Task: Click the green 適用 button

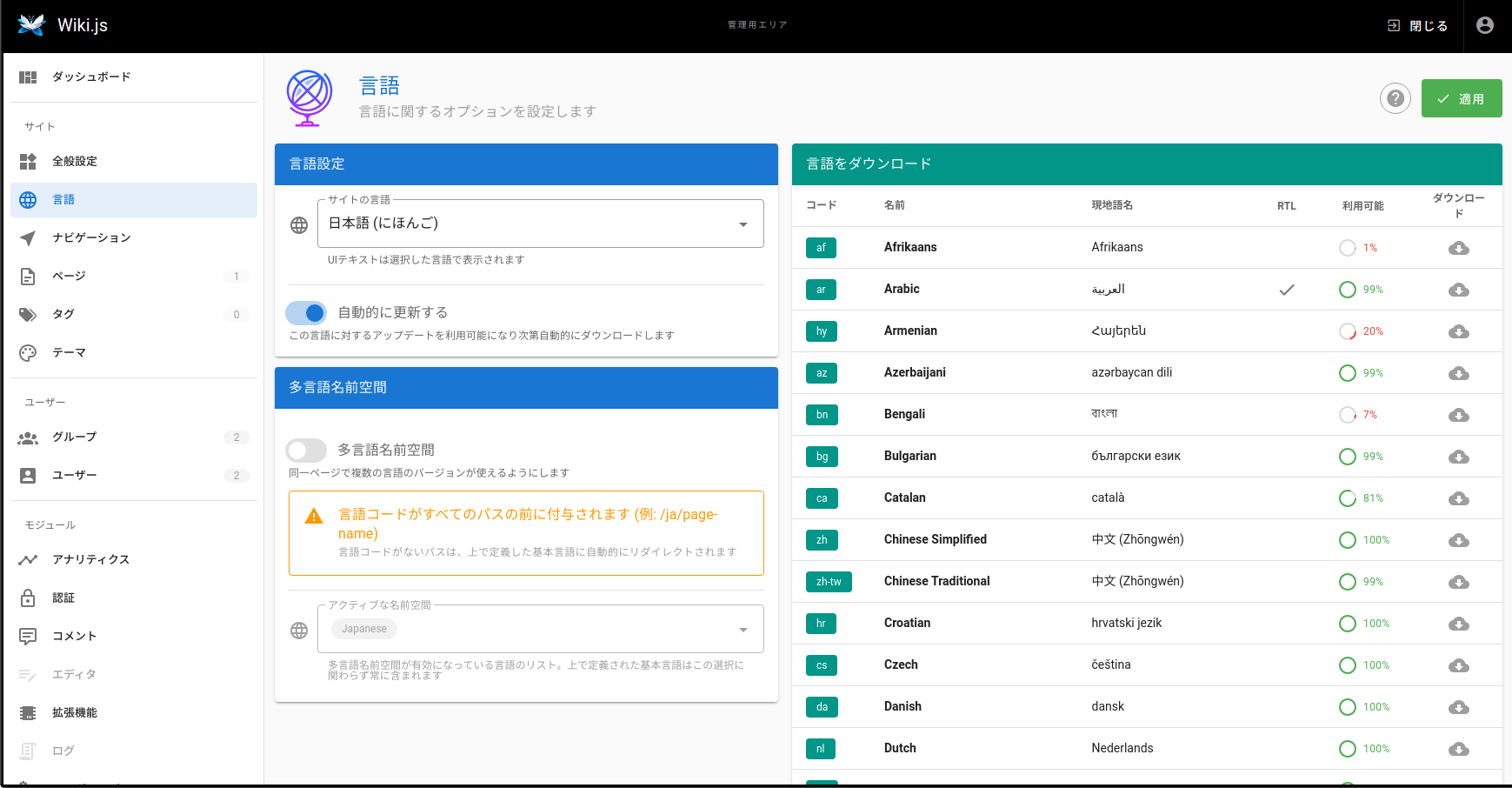Action: (x=1461, y=98)
